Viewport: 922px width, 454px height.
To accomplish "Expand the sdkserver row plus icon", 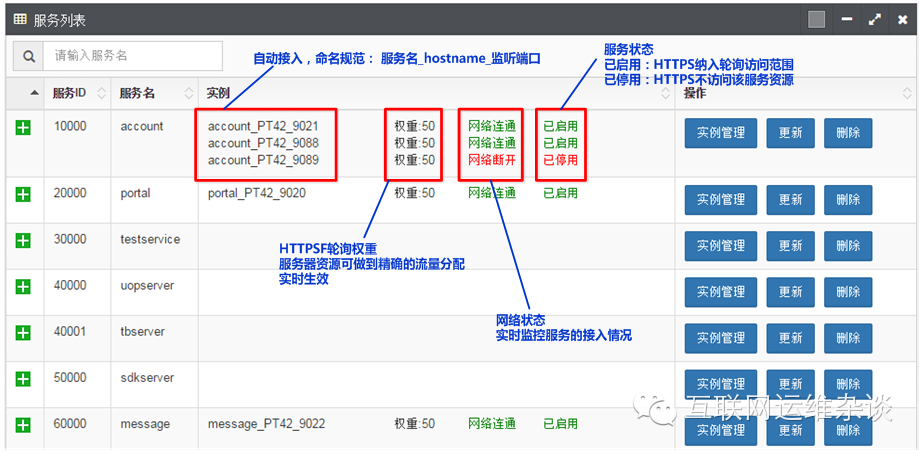I will pos(22,379).
